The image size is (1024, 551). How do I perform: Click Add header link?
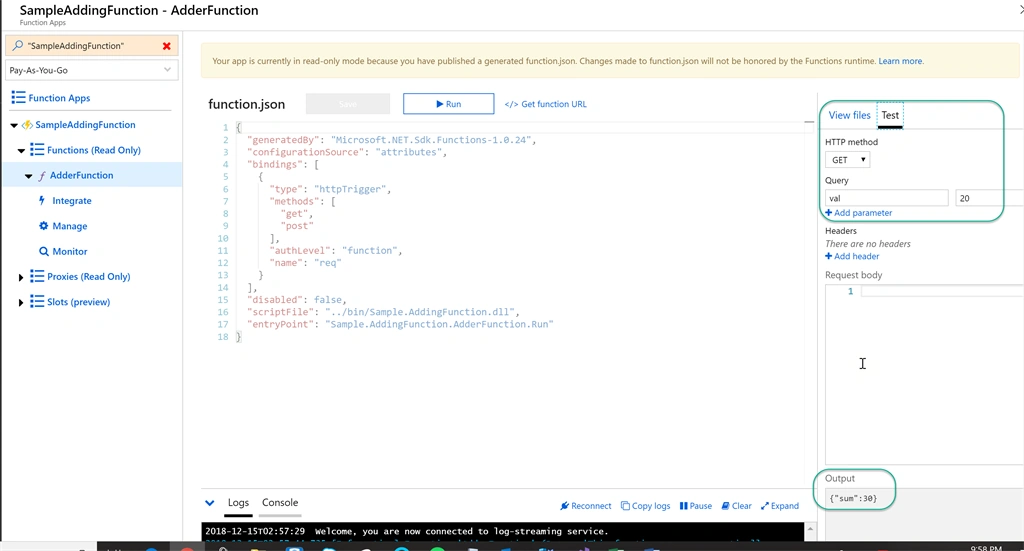click(x=852, y=257)
